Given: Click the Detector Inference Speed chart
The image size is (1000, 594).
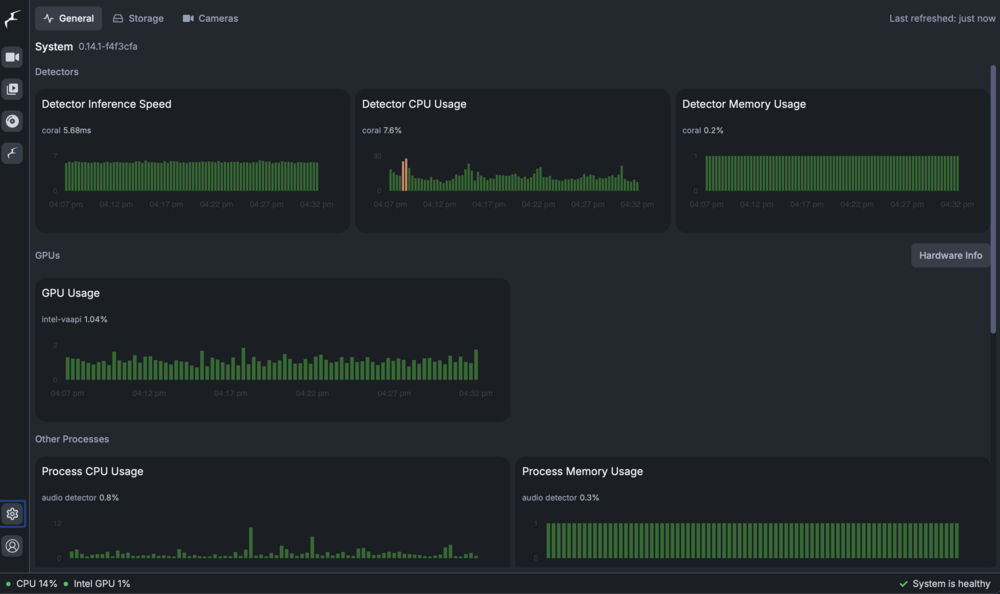Looking at the screenshot, I should [191, 175].
